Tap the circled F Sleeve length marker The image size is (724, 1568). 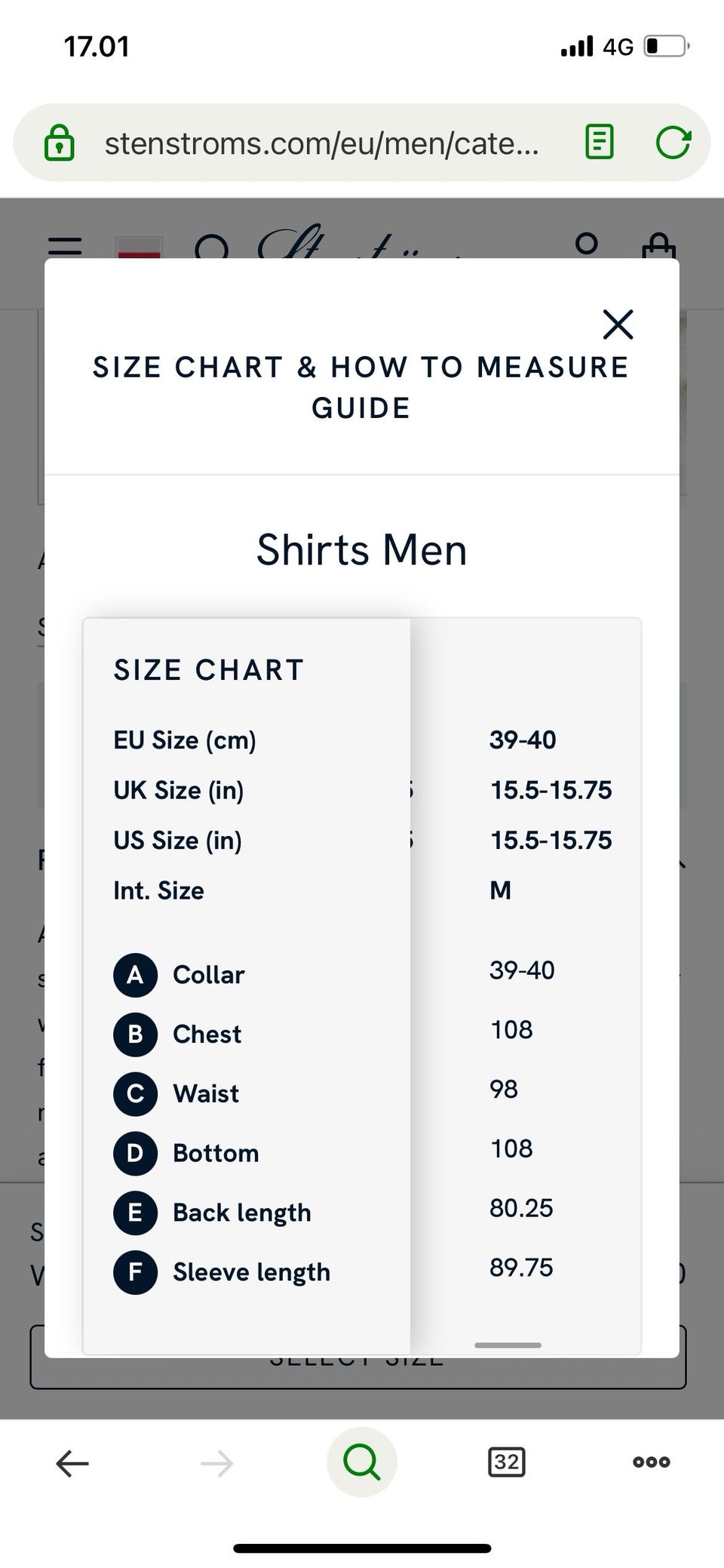click(136, 1272)
